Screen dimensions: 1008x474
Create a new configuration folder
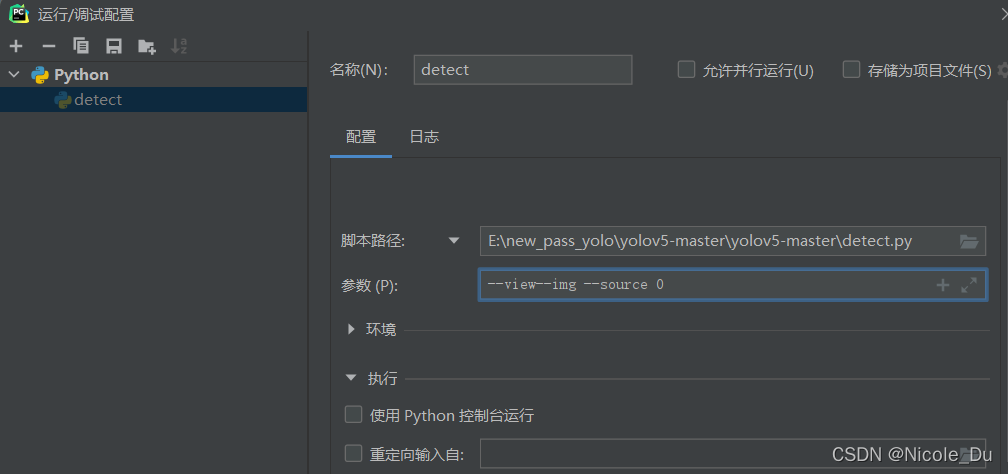click(147, 46)
